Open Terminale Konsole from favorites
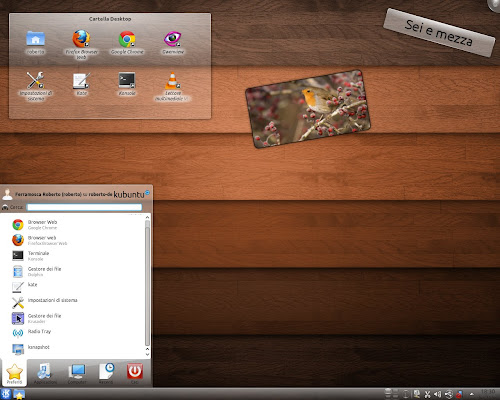The width and height of the screenshot is (500, 400). [x=75, y=256]
